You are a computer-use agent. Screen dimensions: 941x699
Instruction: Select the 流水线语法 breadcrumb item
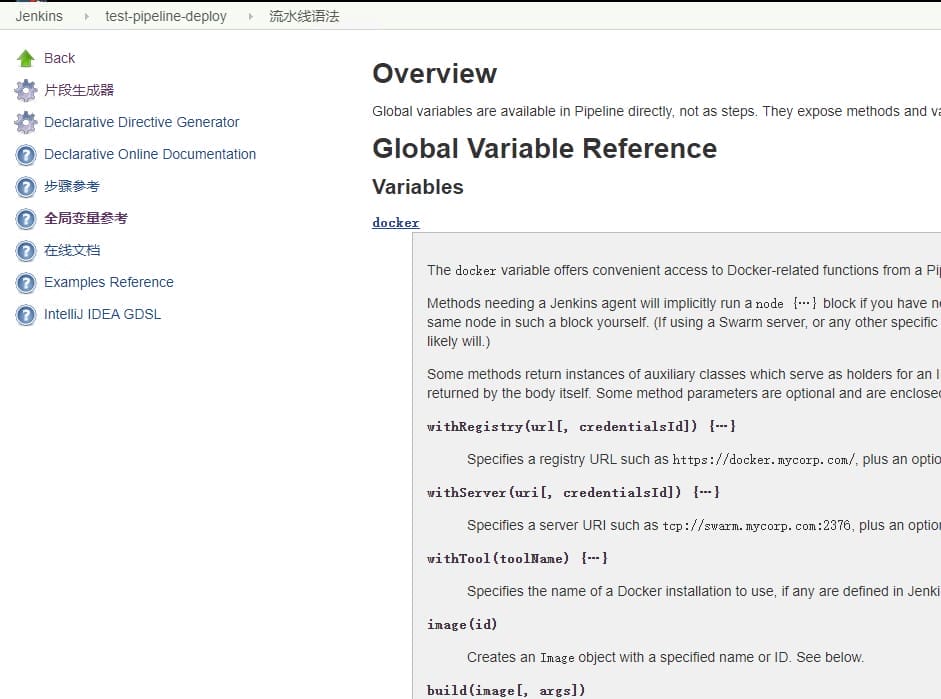(x=304, y=16)
